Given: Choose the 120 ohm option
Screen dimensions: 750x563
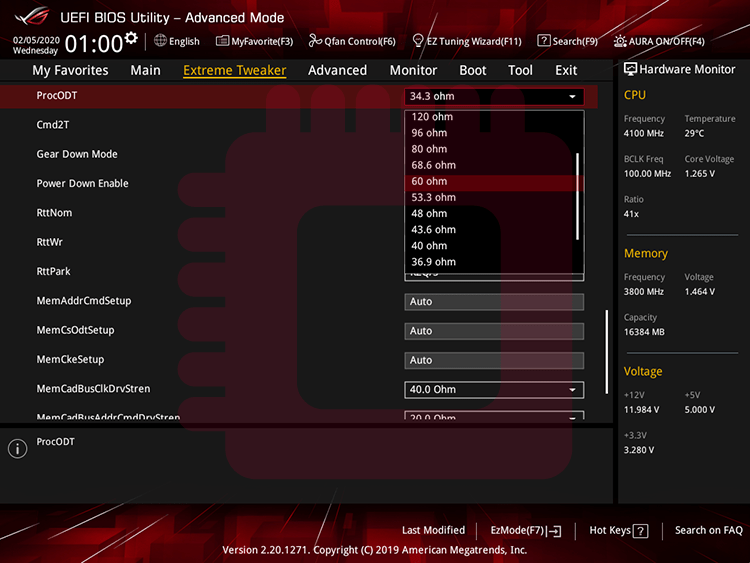Looking at the screenshot, I should tap(432, 117).
